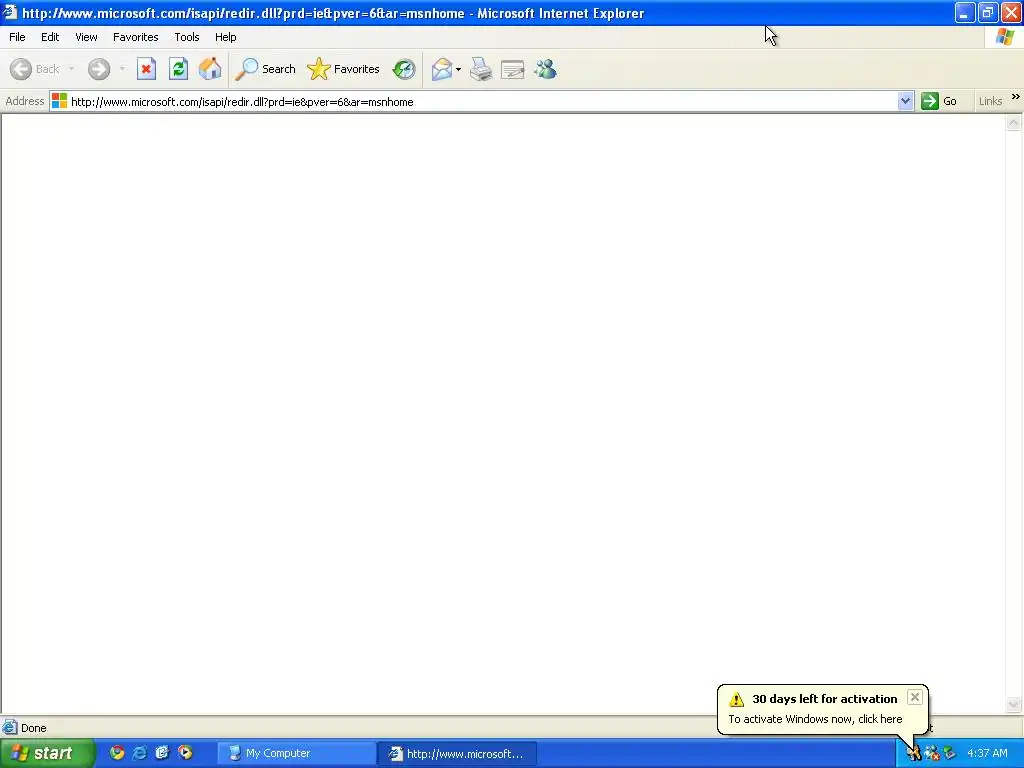Launch Outlook Express from Quick Launch
The image size is (1024, 768).
click(x=163, y=753)
